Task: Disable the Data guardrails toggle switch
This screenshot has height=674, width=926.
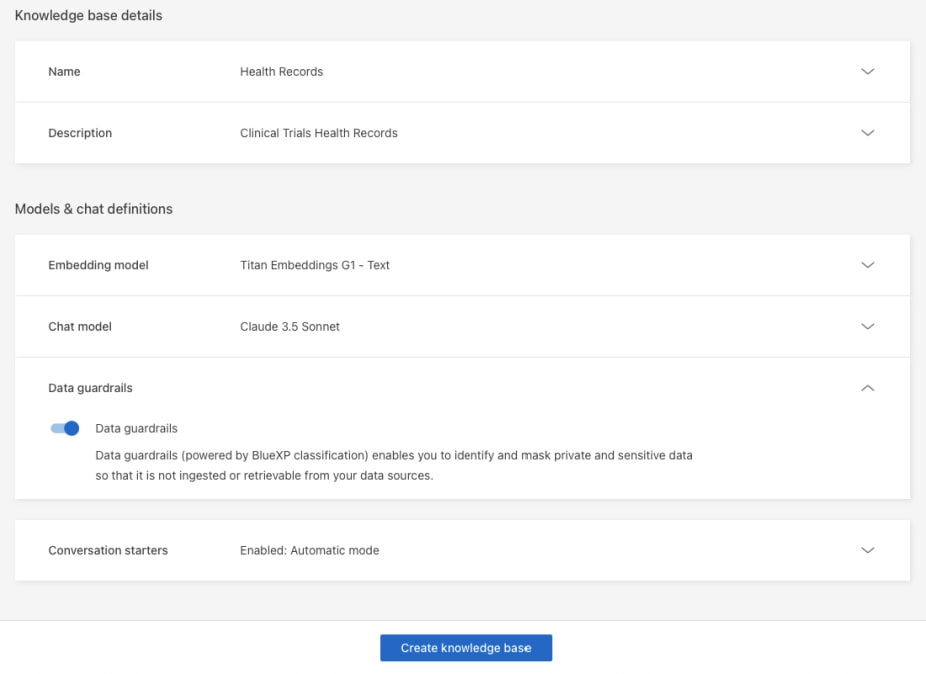Action: 65,428
